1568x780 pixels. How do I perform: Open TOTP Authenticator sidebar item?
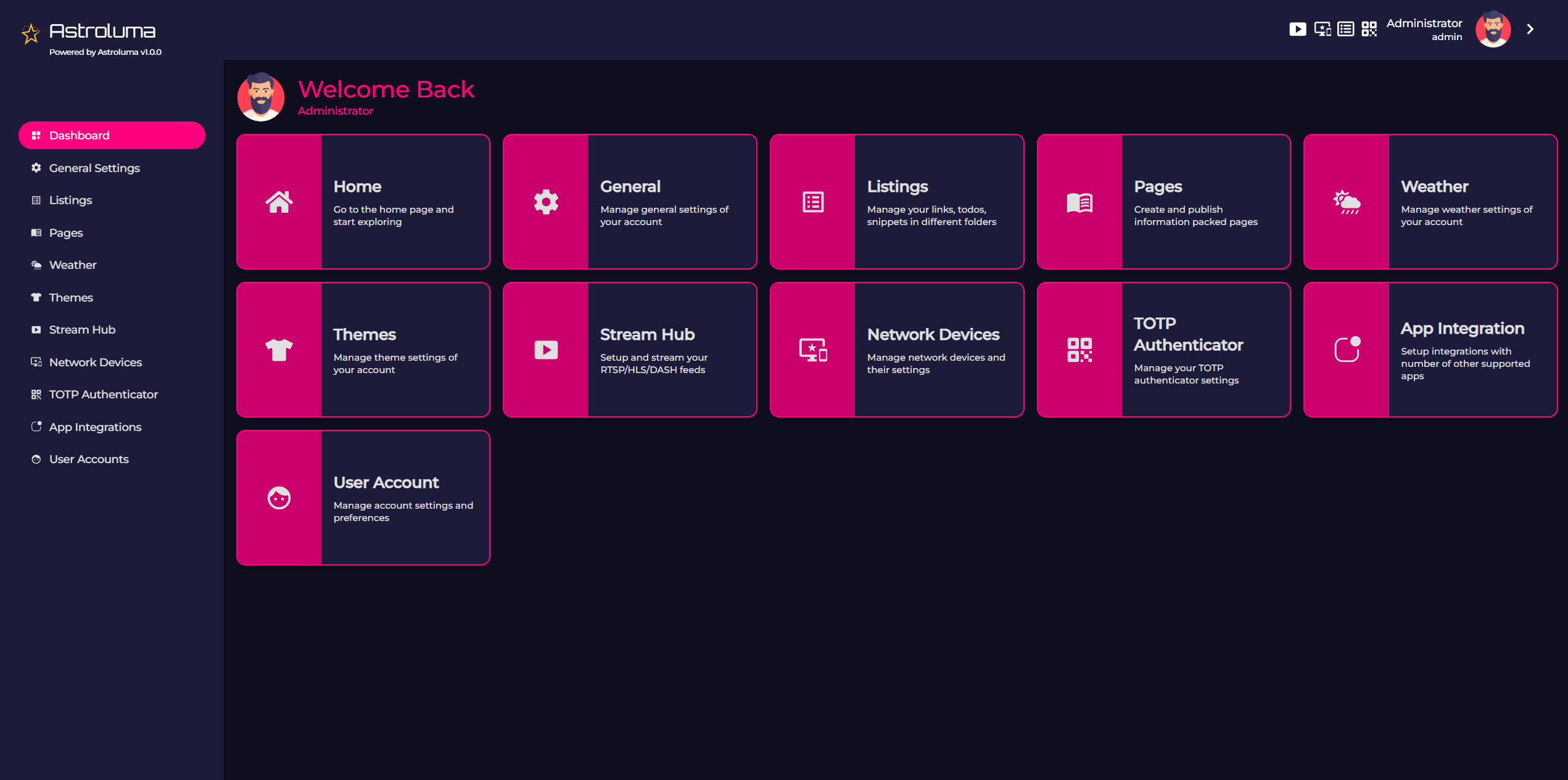click(x=103, y=395)
